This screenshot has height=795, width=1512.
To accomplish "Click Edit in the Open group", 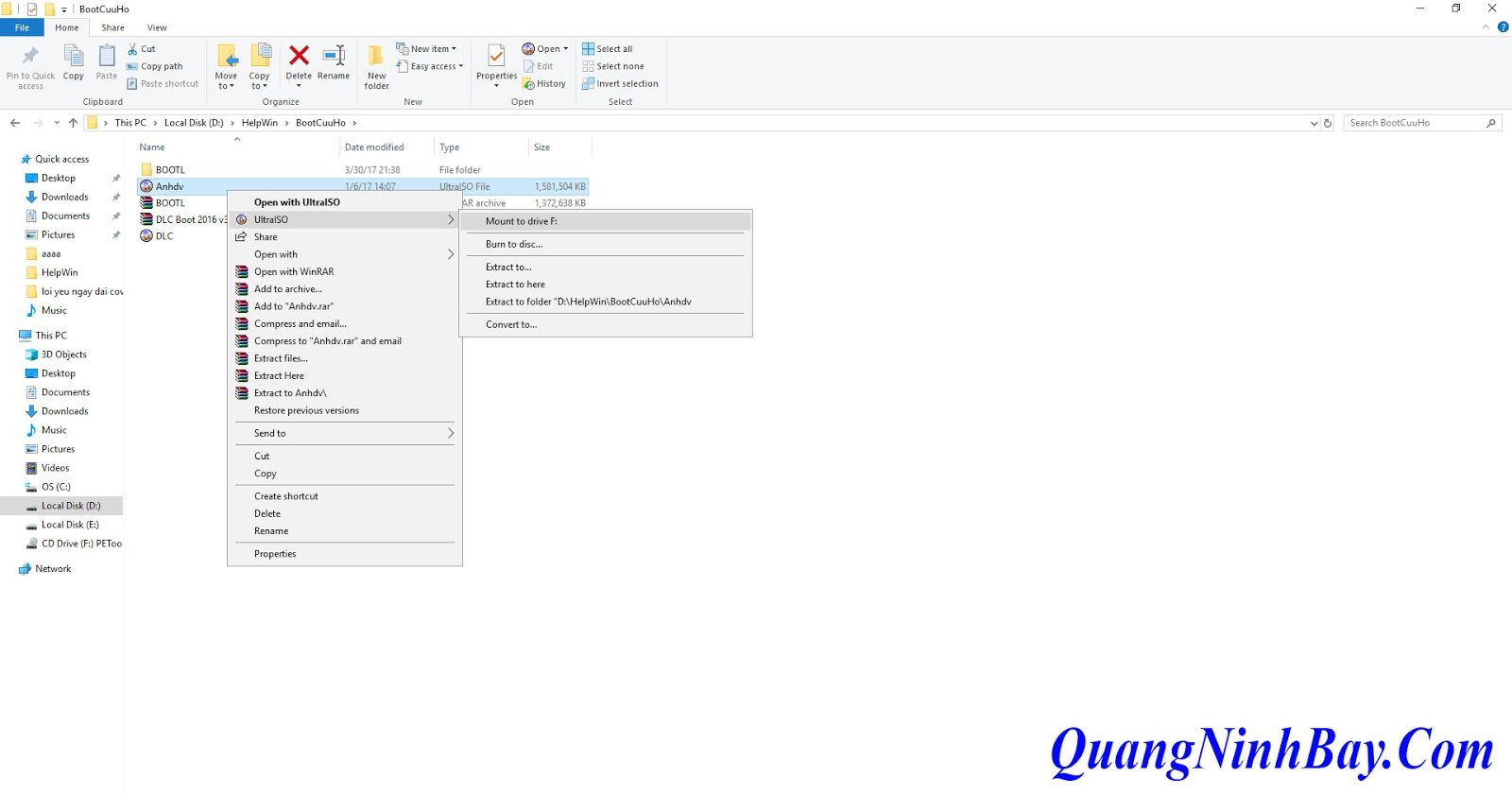I will click(x=539, y=66).
